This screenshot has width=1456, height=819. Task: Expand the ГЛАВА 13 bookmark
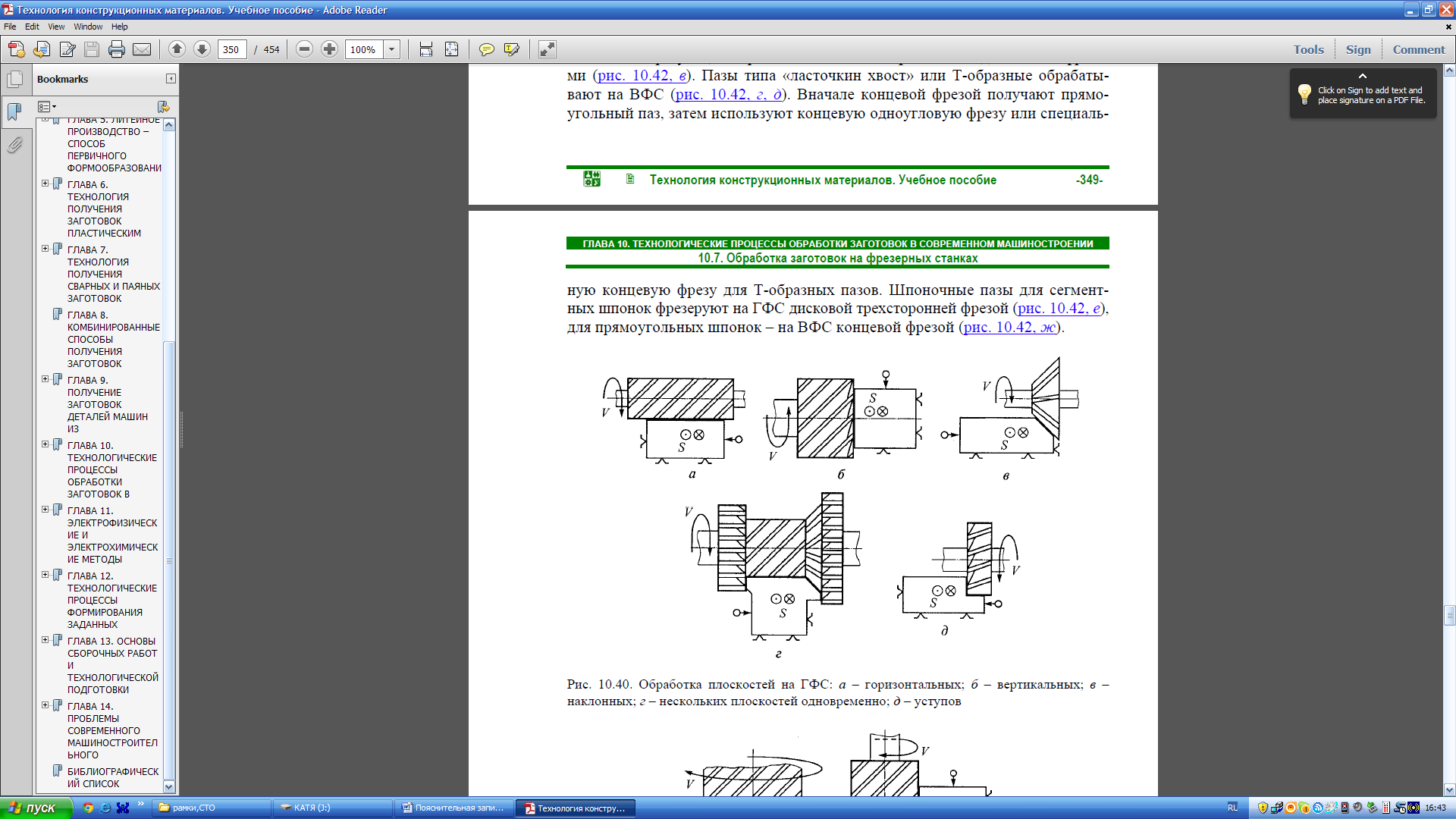click(45, 640)
